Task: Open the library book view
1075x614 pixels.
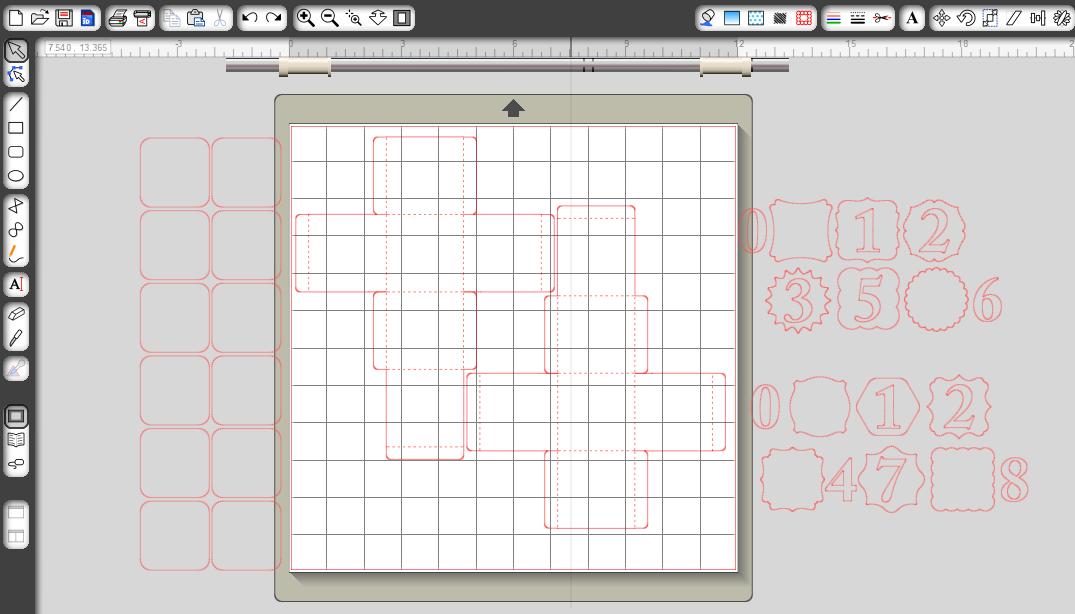Action: (x=16, y=440)
